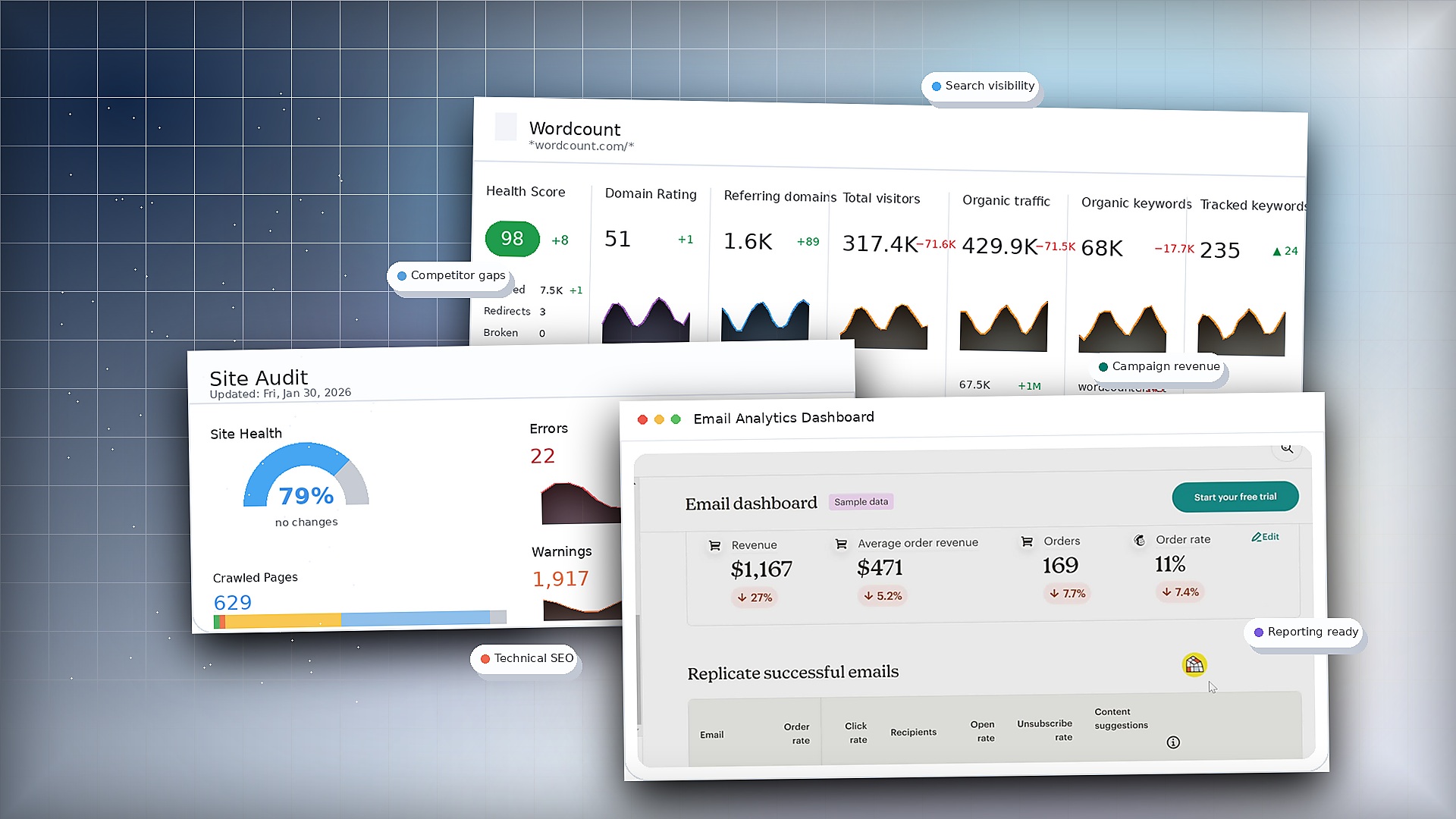Click the Average order revenue $471 value

click(x=880, y=568)
